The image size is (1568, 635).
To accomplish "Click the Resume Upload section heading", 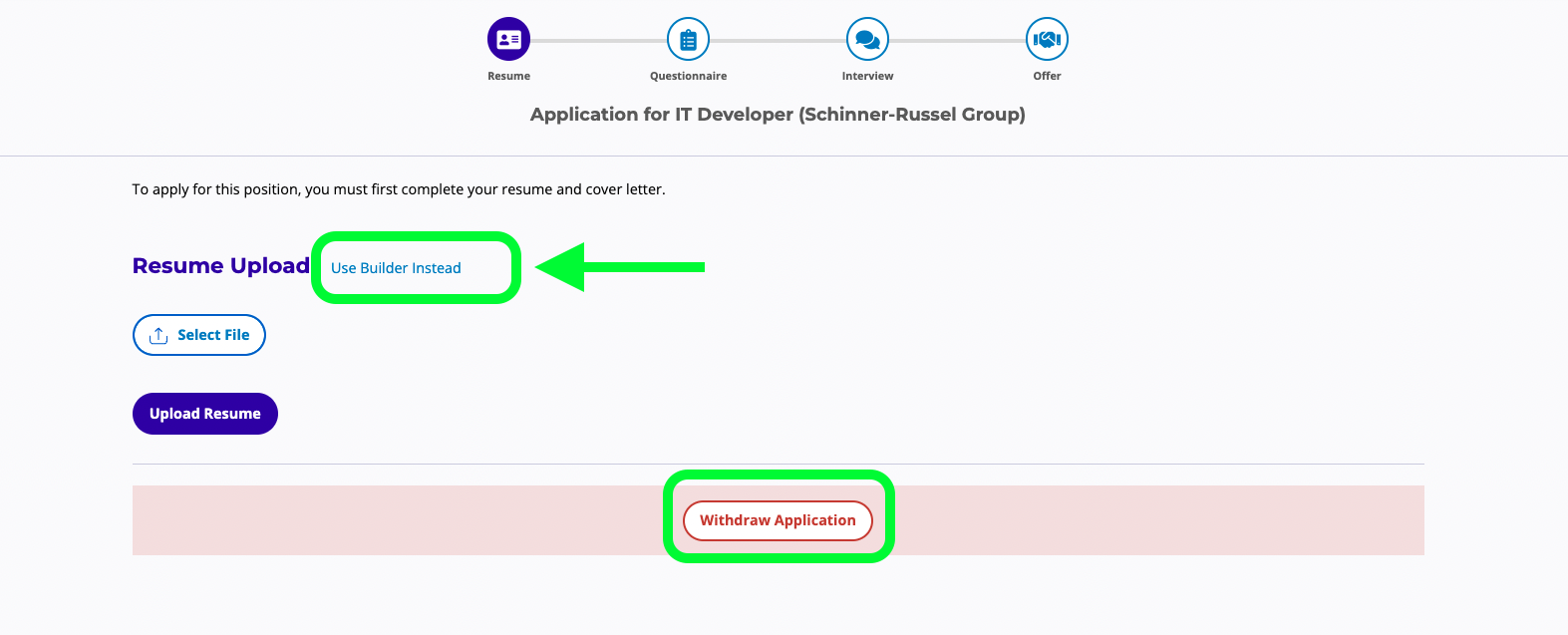I will click(221, 266).
